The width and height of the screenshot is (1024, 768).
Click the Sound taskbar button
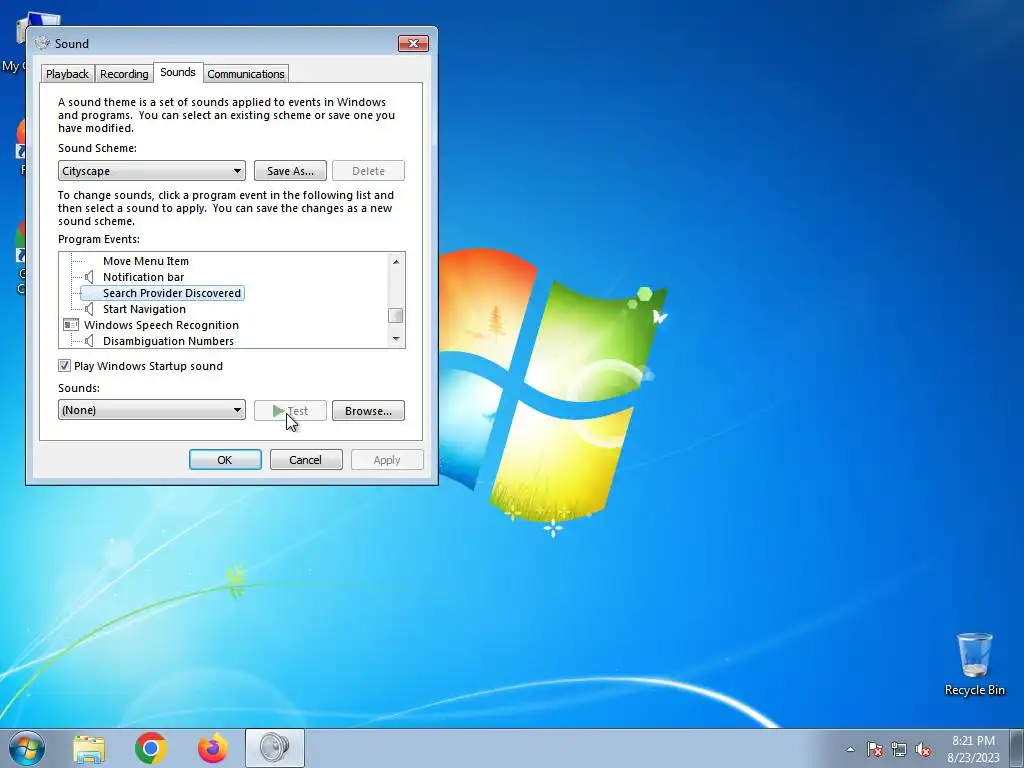[x=274, y=748]
